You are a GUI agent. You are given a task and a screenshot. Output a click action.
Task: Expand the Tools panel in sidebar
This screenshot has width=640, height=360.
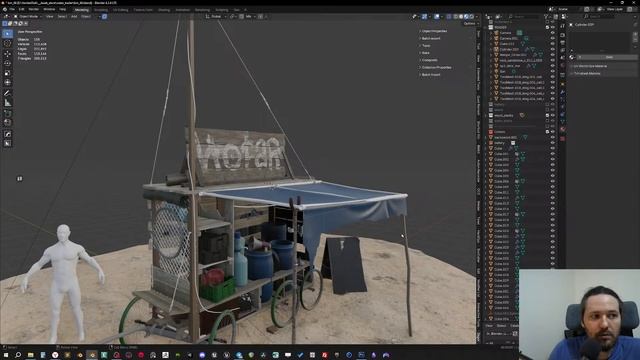[425, 46]
